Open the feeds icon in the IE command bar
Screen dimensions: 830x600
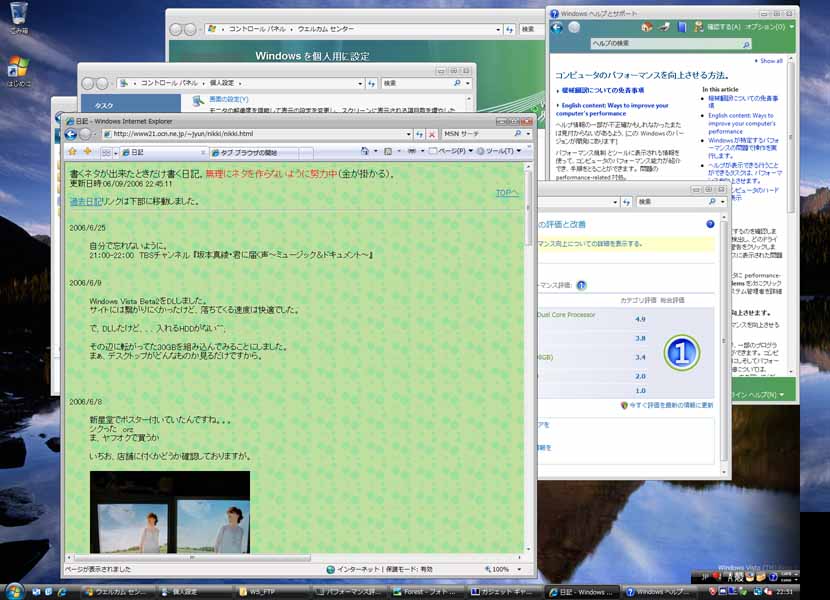tap(388, 151)
